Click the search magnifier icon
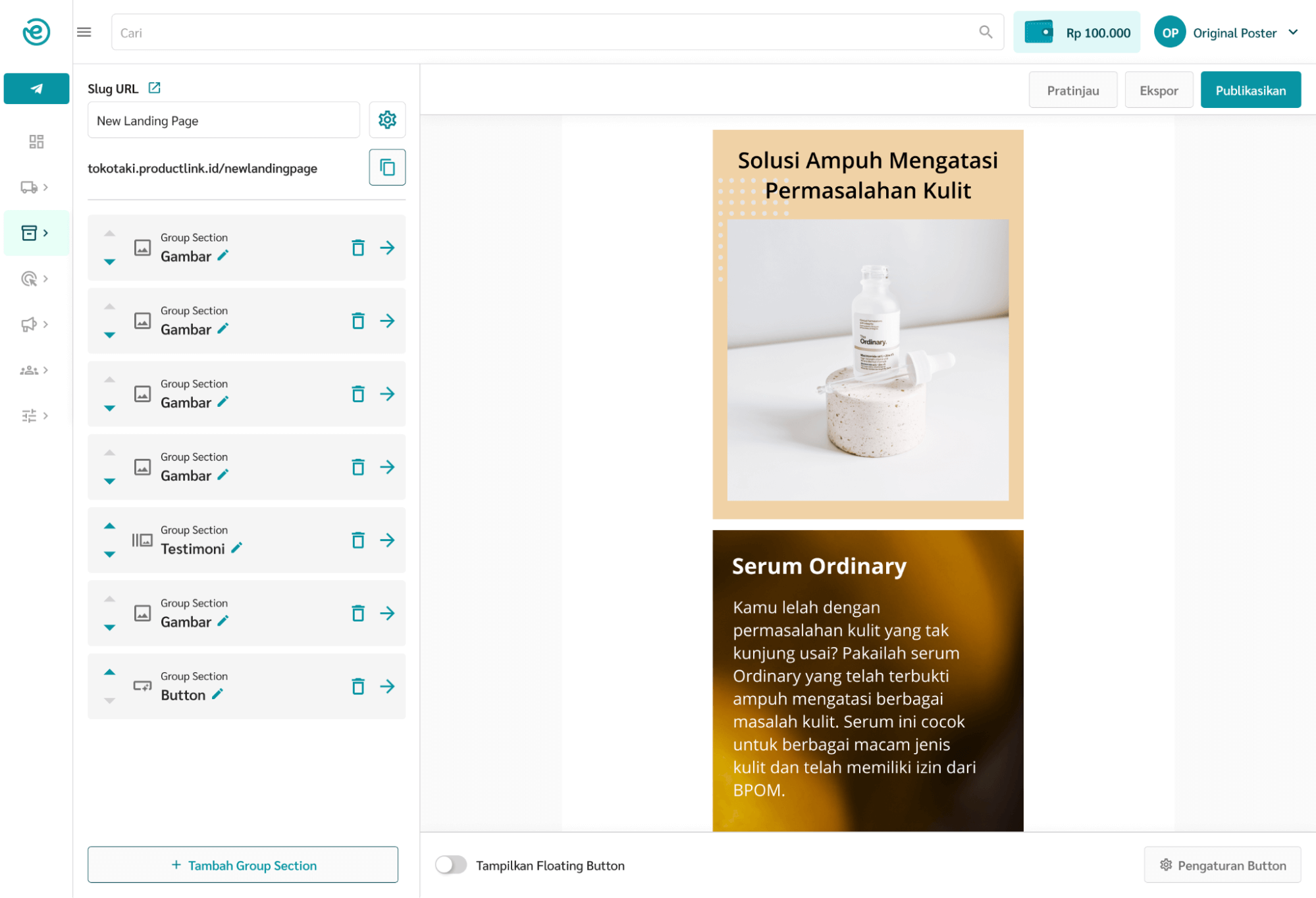Viewport: 1316px width, 898px height. click(986, 32)
